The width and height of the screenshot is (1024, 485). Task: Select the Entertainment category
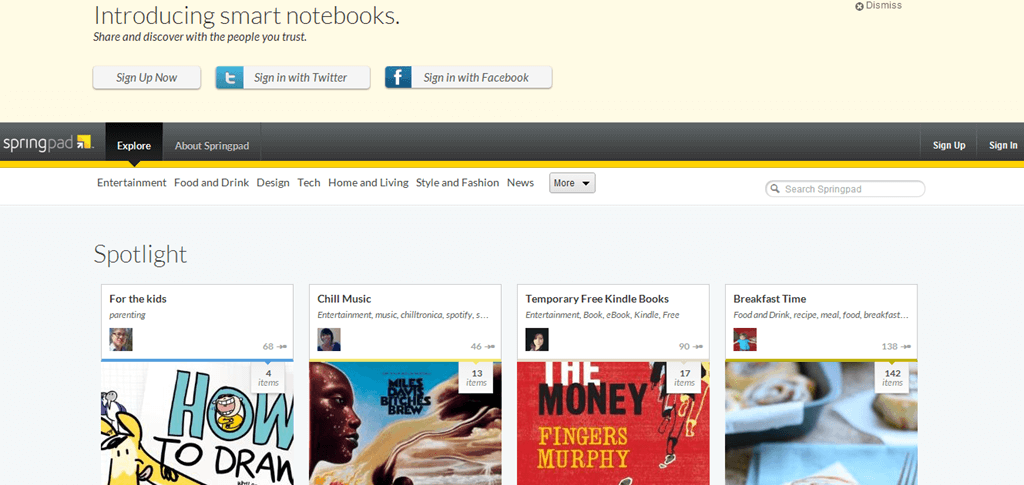[132, 183]
